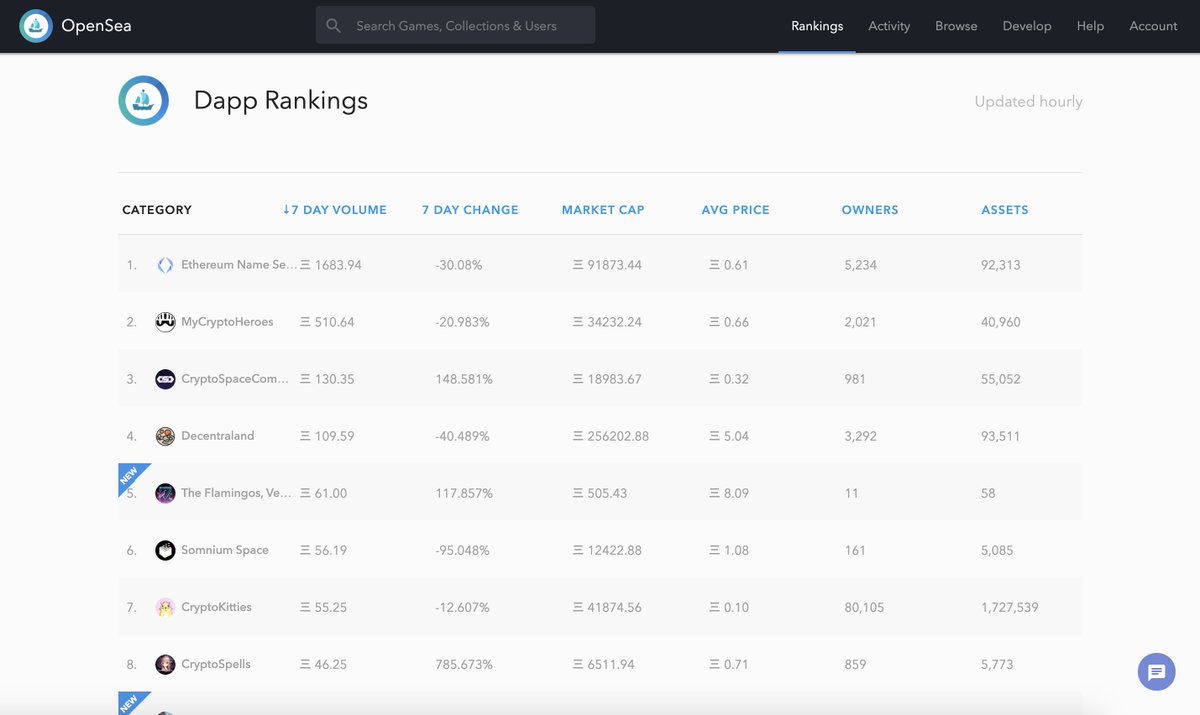Click the Dapp Rankings heading

tap(281, 101)
